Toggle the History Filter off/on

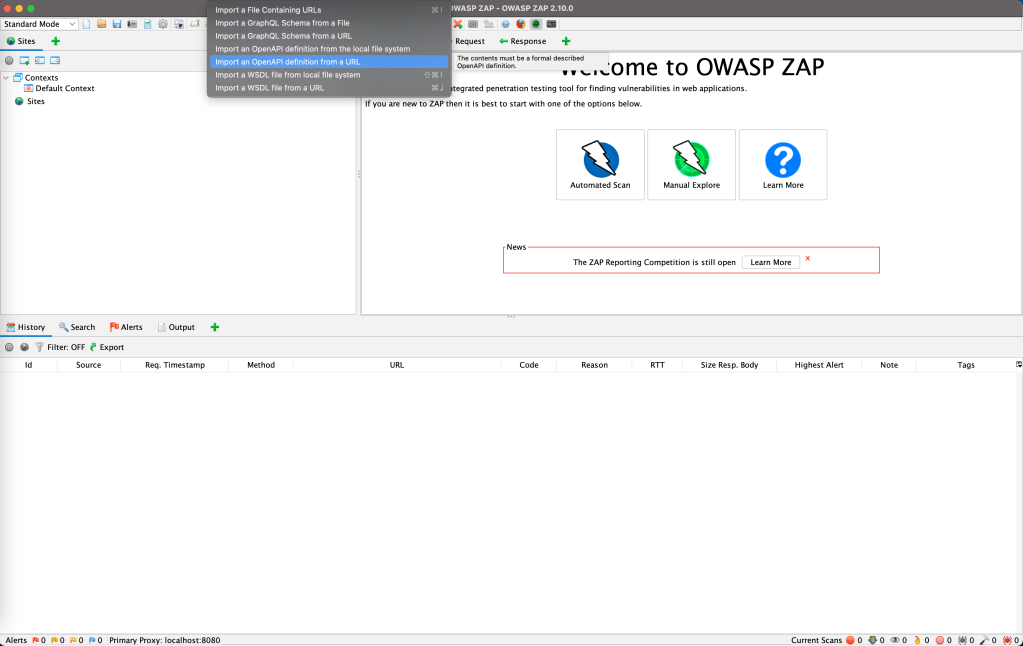click(58, 347)
